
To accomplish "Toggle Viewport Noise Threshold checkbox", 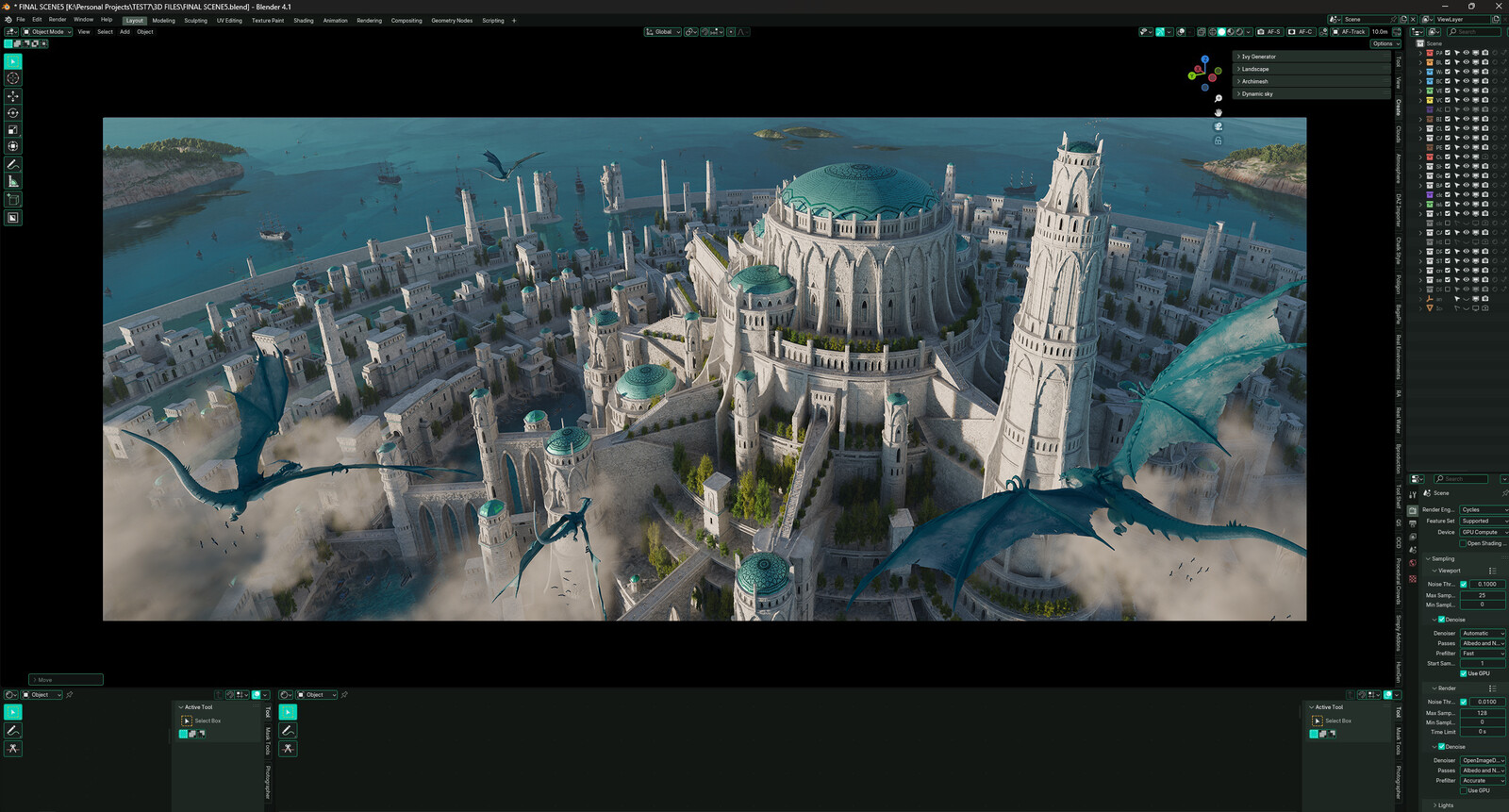I will click(x=1463, y=584).
